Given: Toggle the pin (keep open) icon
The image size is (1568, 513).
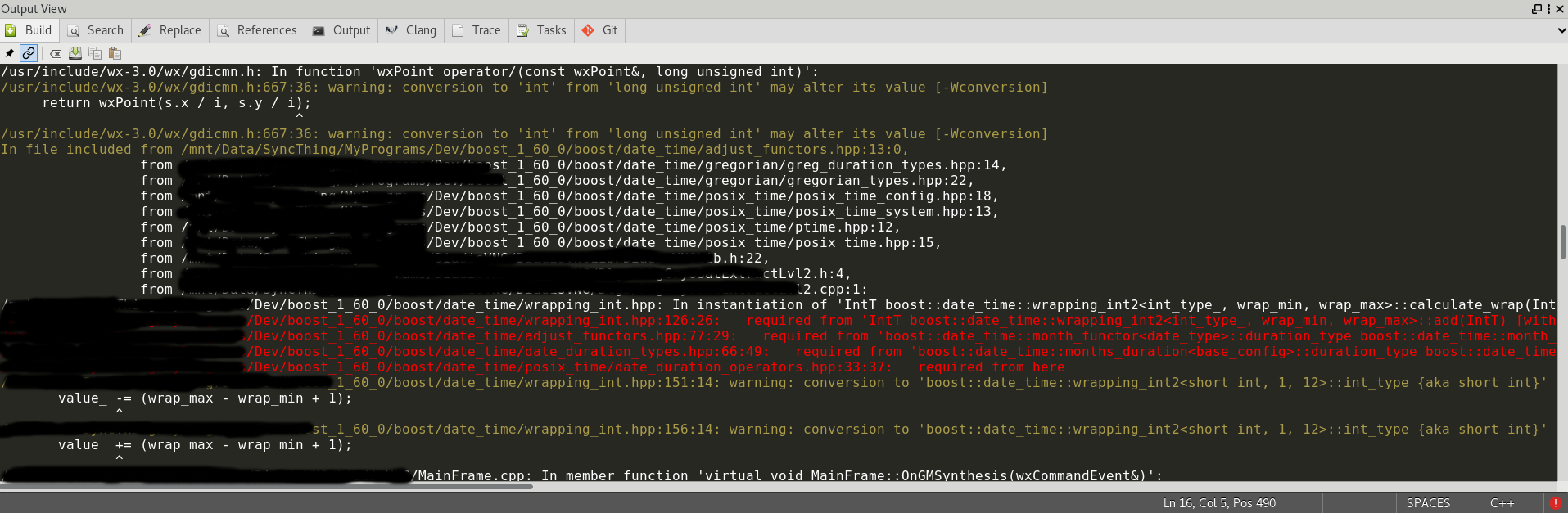Looking at the screenshot, I should [x=10, y=53].
